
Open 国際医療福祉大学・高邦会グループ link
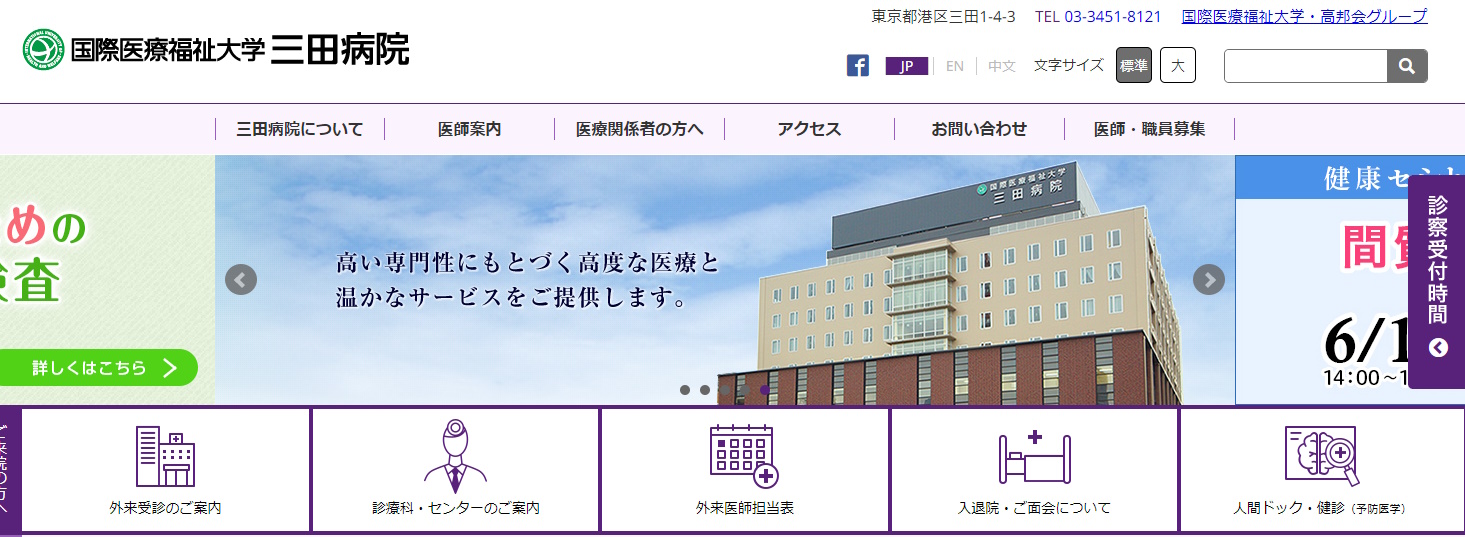[x=1305, y=16]
